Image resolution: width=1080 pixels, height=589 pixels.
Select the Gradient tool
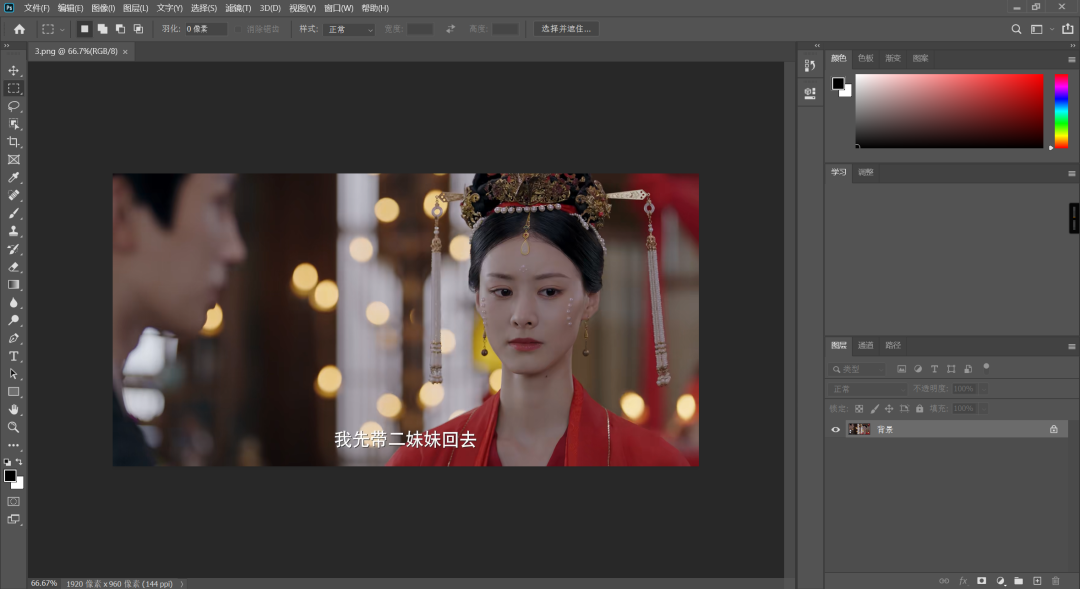click(13, 285)
